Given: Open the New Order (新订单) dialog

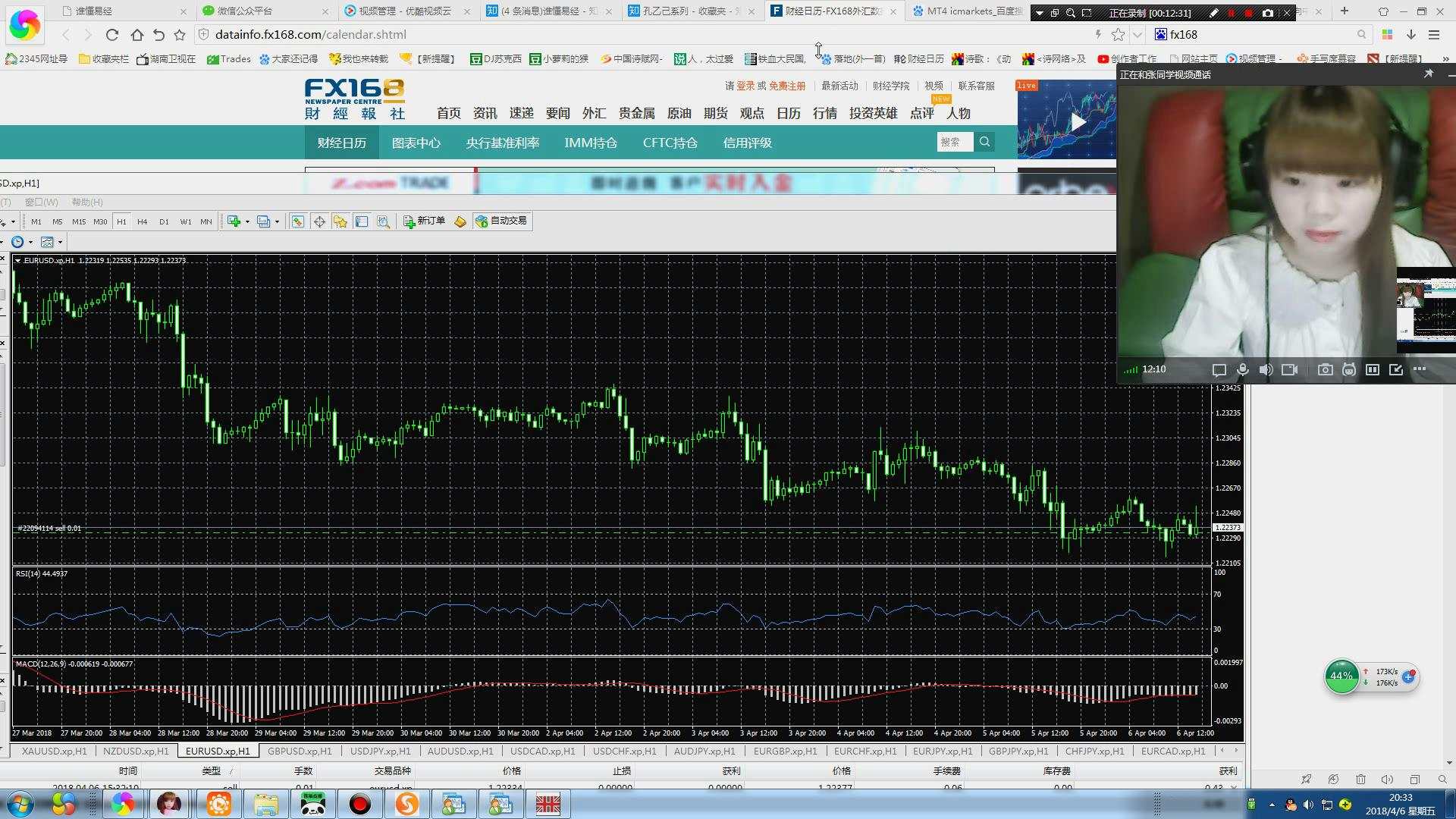Looking at the screenshot, I should (424, 221).
